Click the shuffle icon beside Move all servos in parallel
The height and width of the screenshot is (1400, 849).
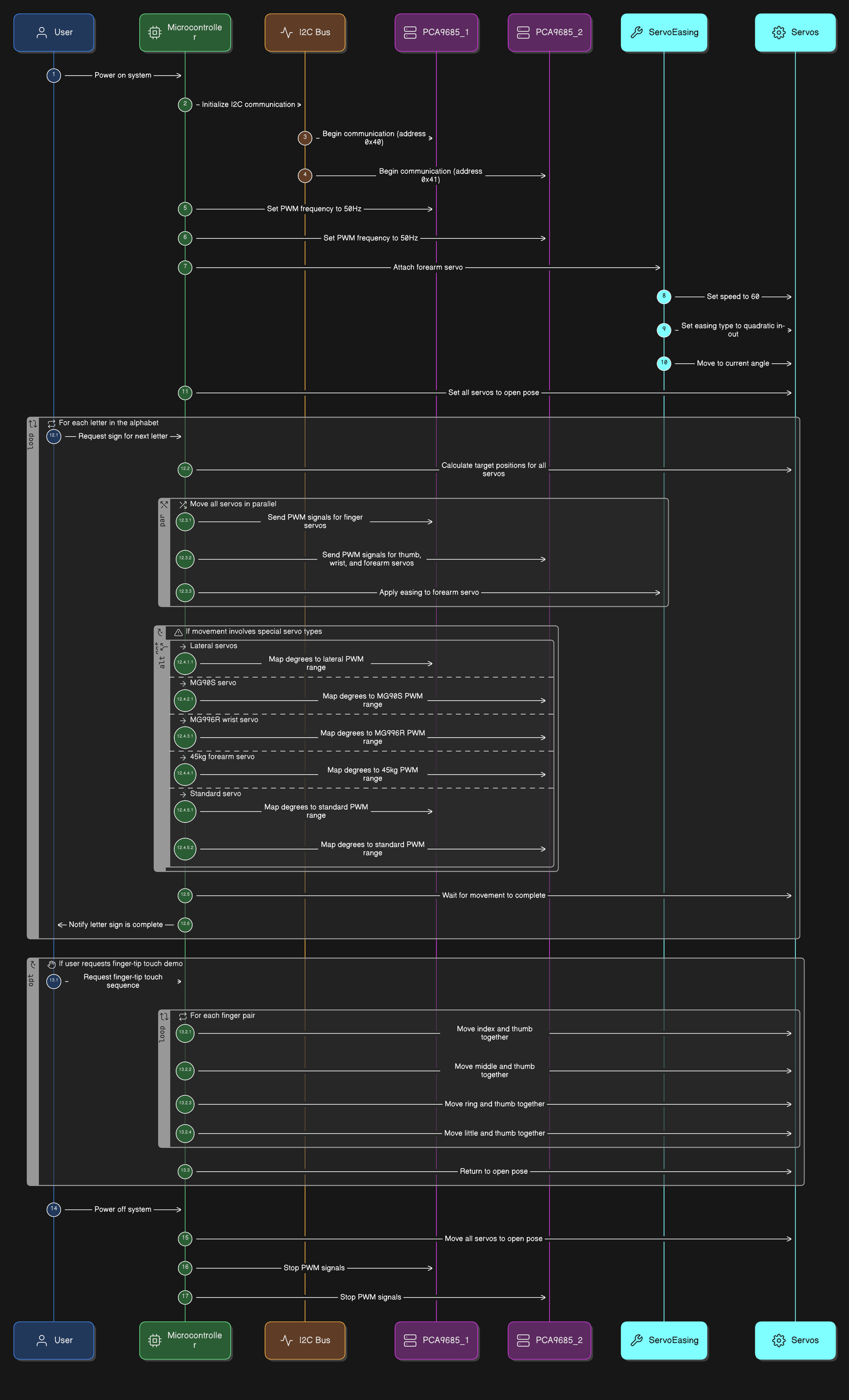(183, 504)
